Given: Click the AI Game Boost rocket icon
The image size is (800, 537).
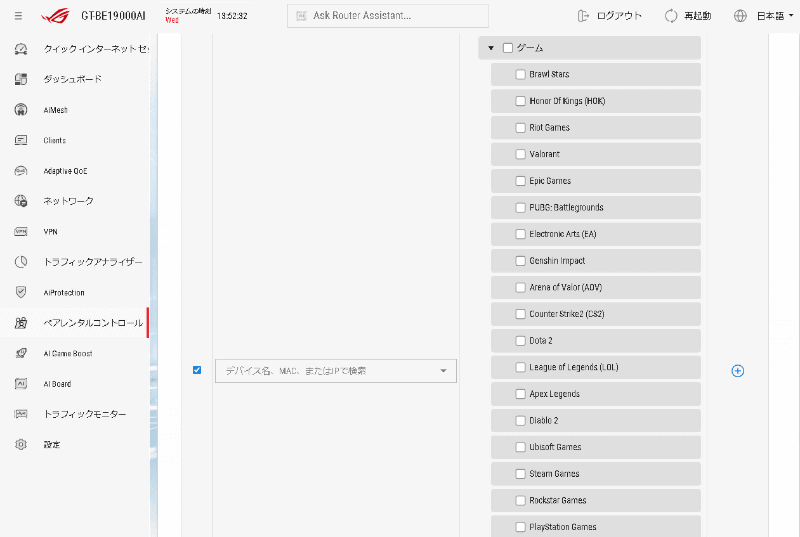Looking at the screenshot, I should pos(21,353).
